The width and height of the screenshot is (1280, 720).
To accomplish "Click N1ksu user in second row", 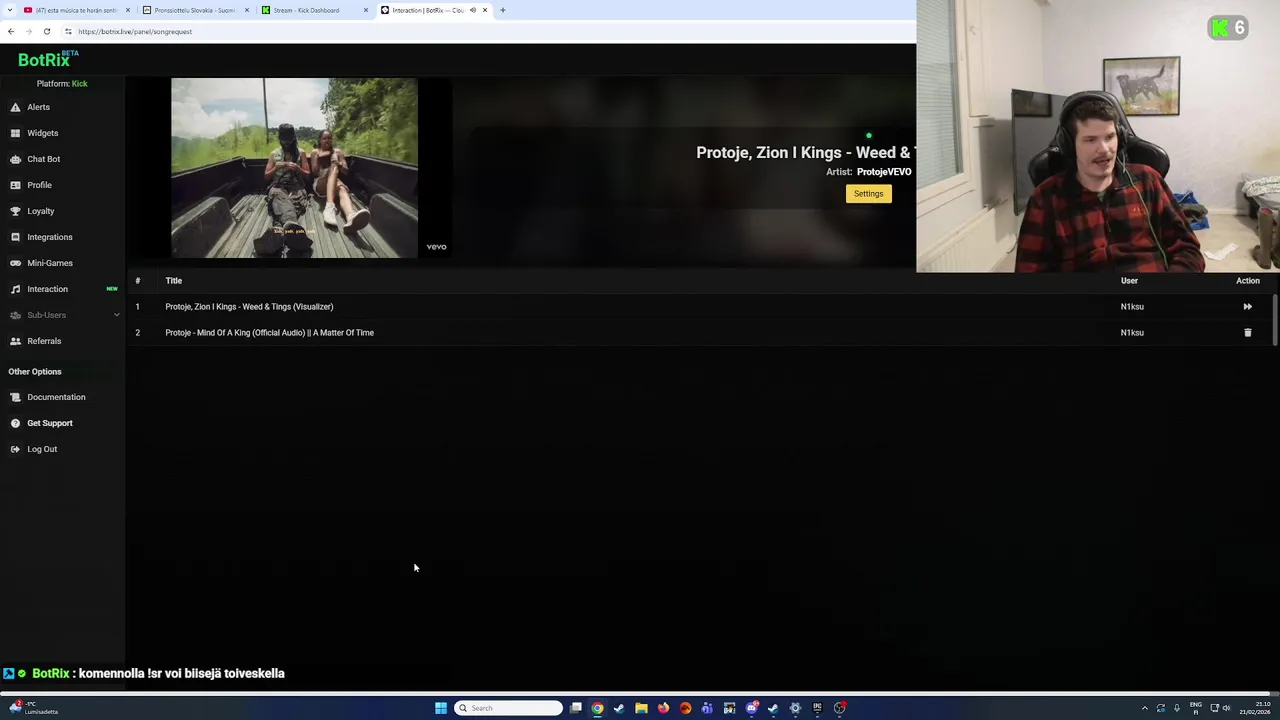I will click(x=1132, y=333).
